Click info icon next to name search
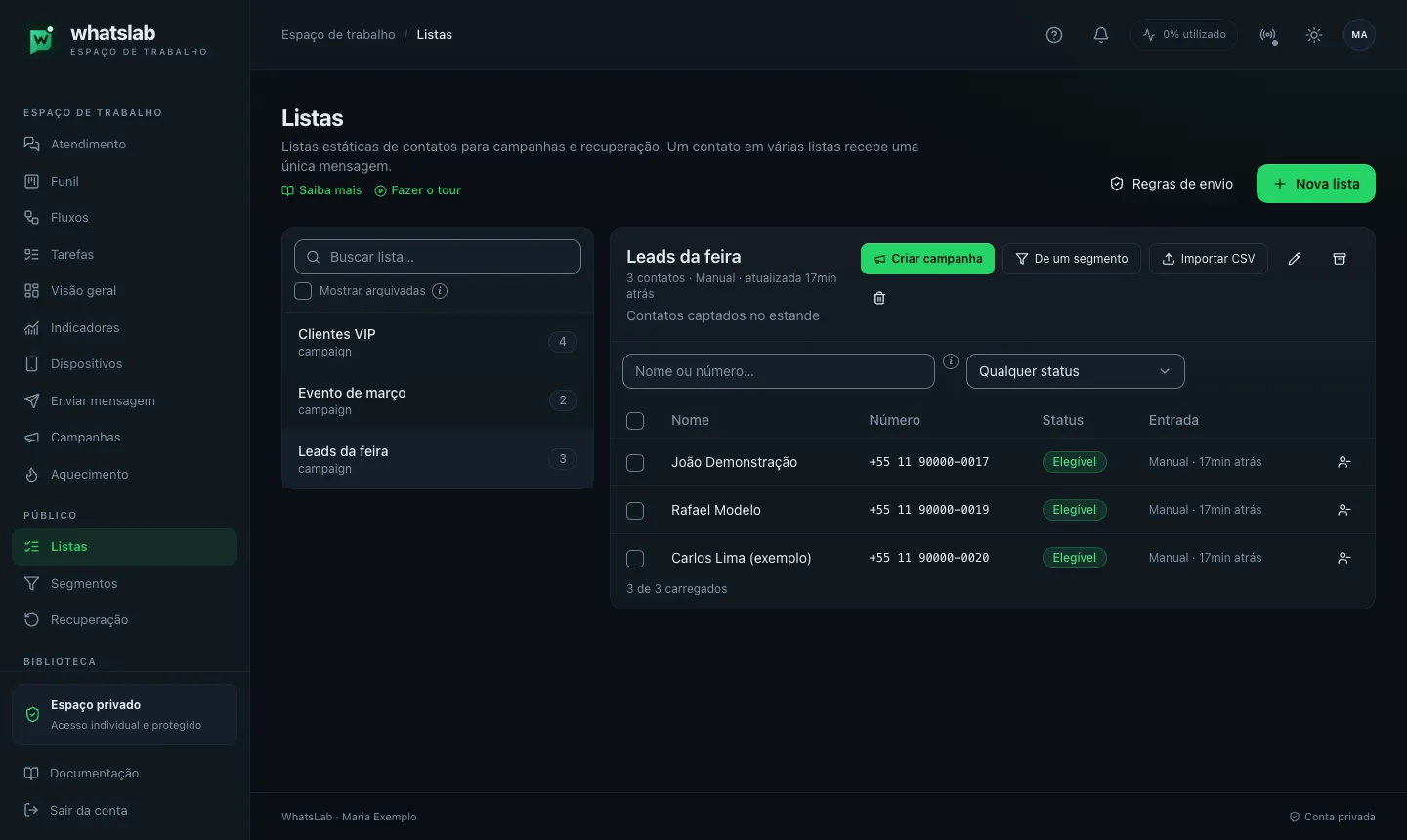Image resolution: width=1407 pixels, height=840 pixels. click(951, 361)
